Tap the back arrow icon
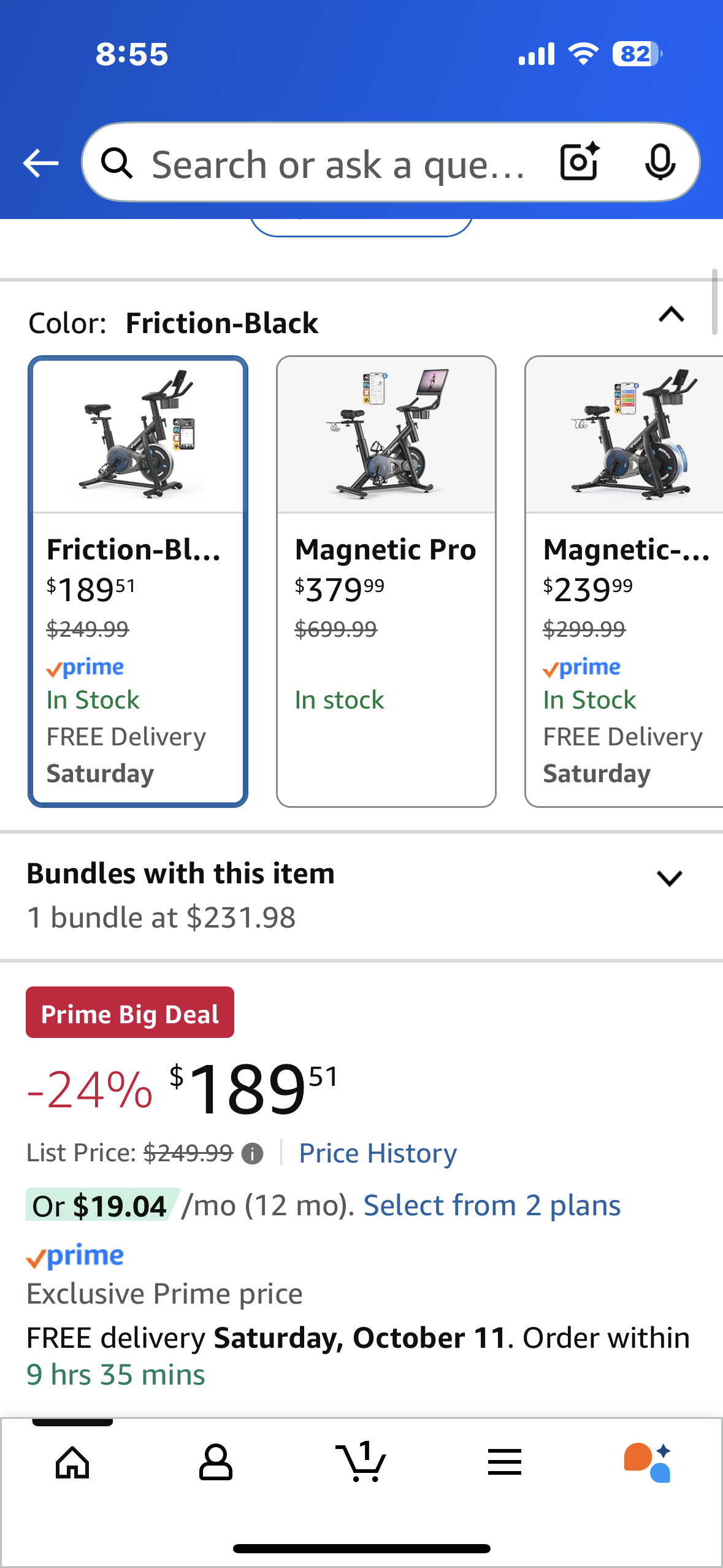 coord(40,163)
